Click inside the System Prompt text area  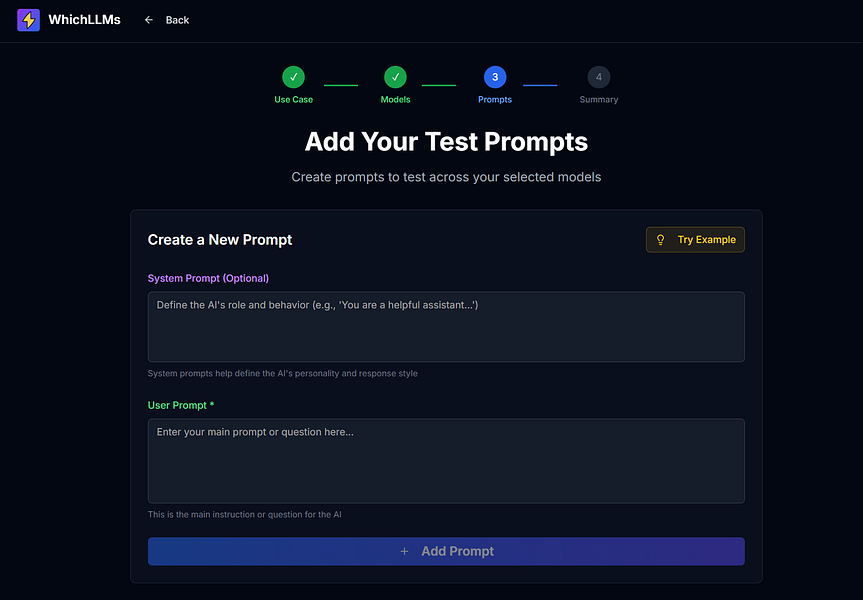[446, 328]
